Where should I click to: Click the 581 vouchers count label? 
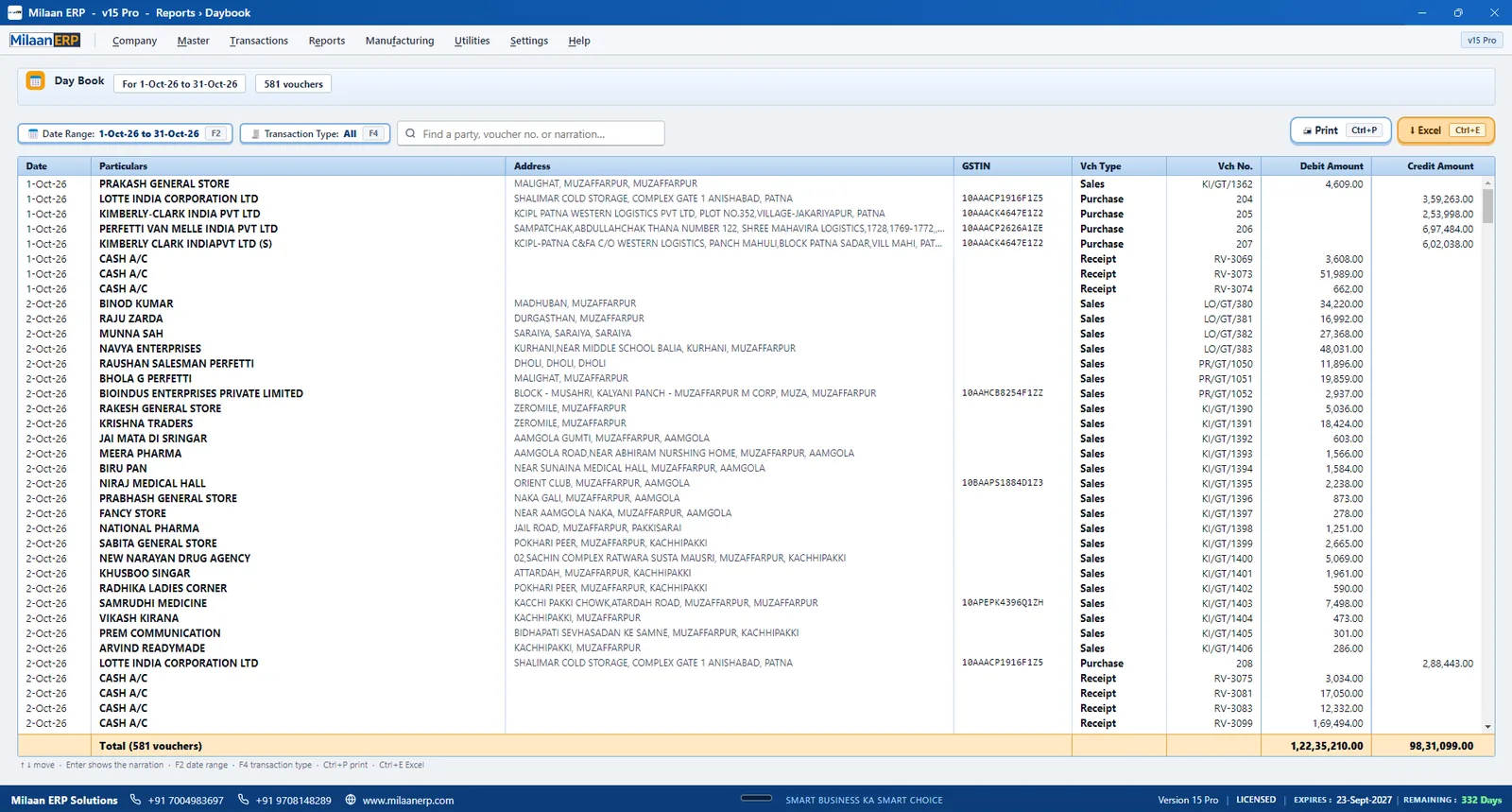pyautogui.click(x=293, y=84)
